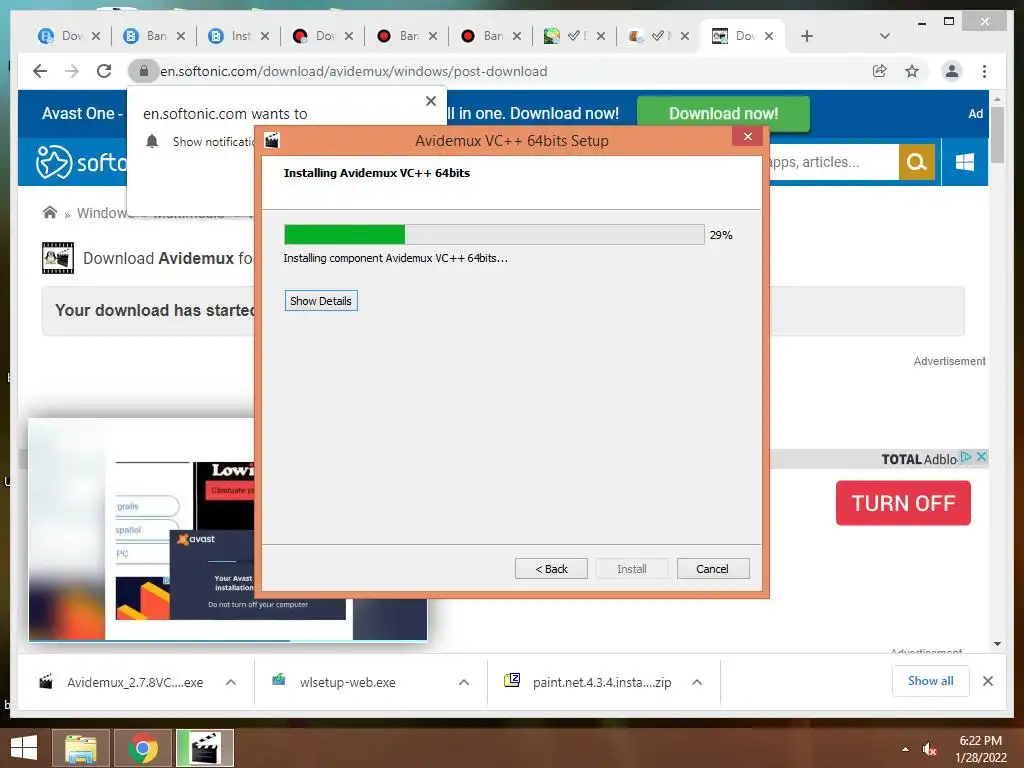The image size is (1024, 768).
Task: Click the Softonic search magnifier button
Action: pyautogui.click(x=916, y=161)
